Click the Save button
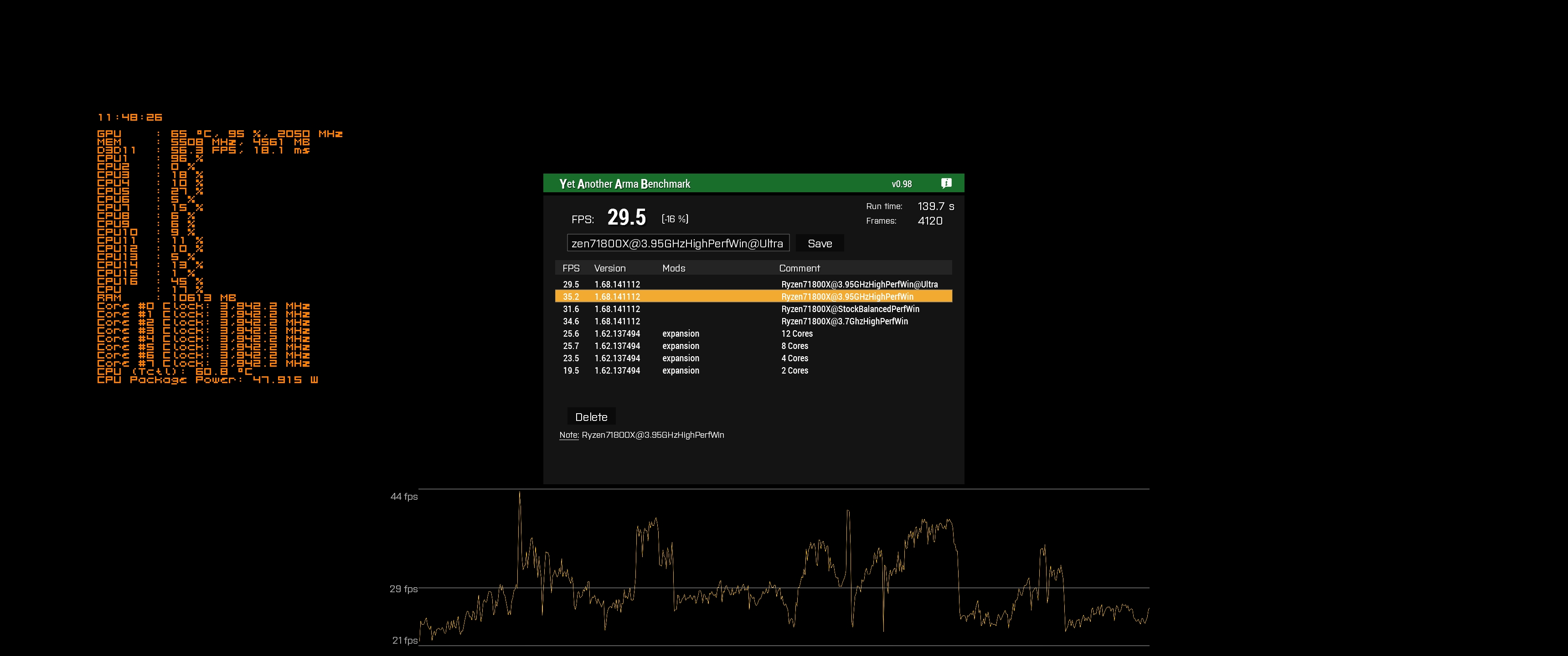This screenshot has height=656, width=1568. tap(819, 243)
